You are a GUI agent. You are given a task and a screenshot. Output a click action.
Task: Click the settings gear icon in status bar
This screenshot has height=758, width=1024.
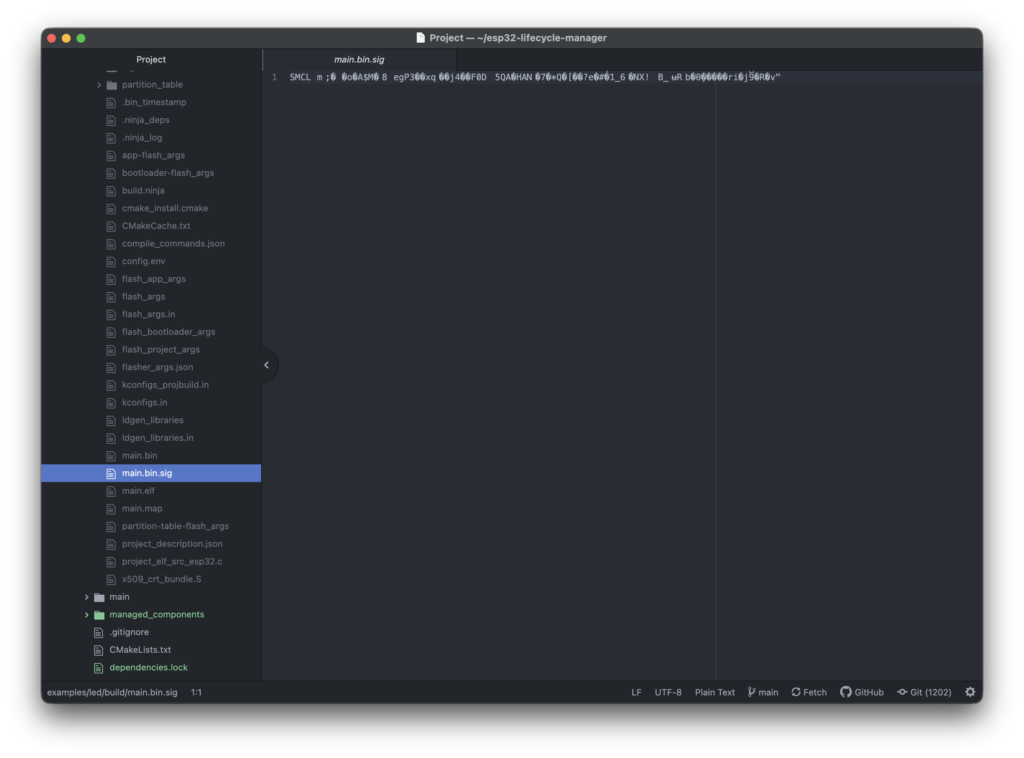(969, 692)
